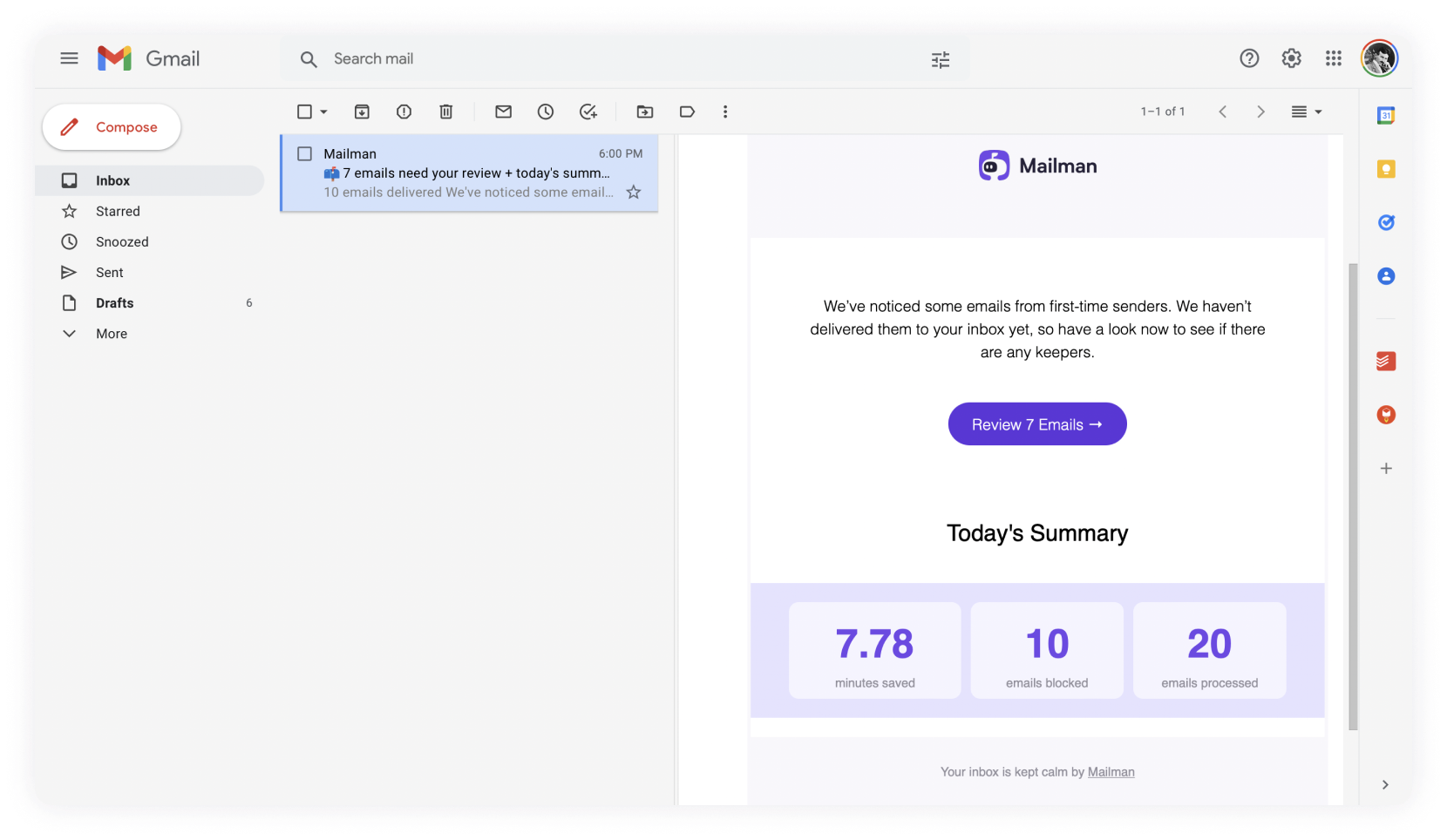The height and width of the screenshot is (840, 1447).
Task: Open Google Calendar side panel icon
Action: pos(1386,115)
